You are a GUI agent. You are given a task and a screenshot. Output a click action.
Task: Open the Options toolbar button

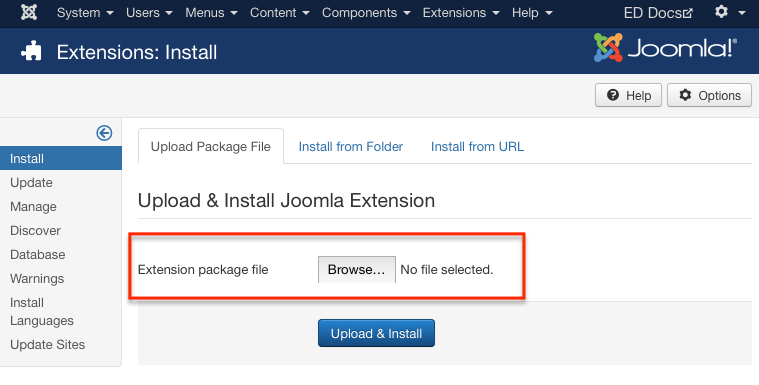pos(710,95)
